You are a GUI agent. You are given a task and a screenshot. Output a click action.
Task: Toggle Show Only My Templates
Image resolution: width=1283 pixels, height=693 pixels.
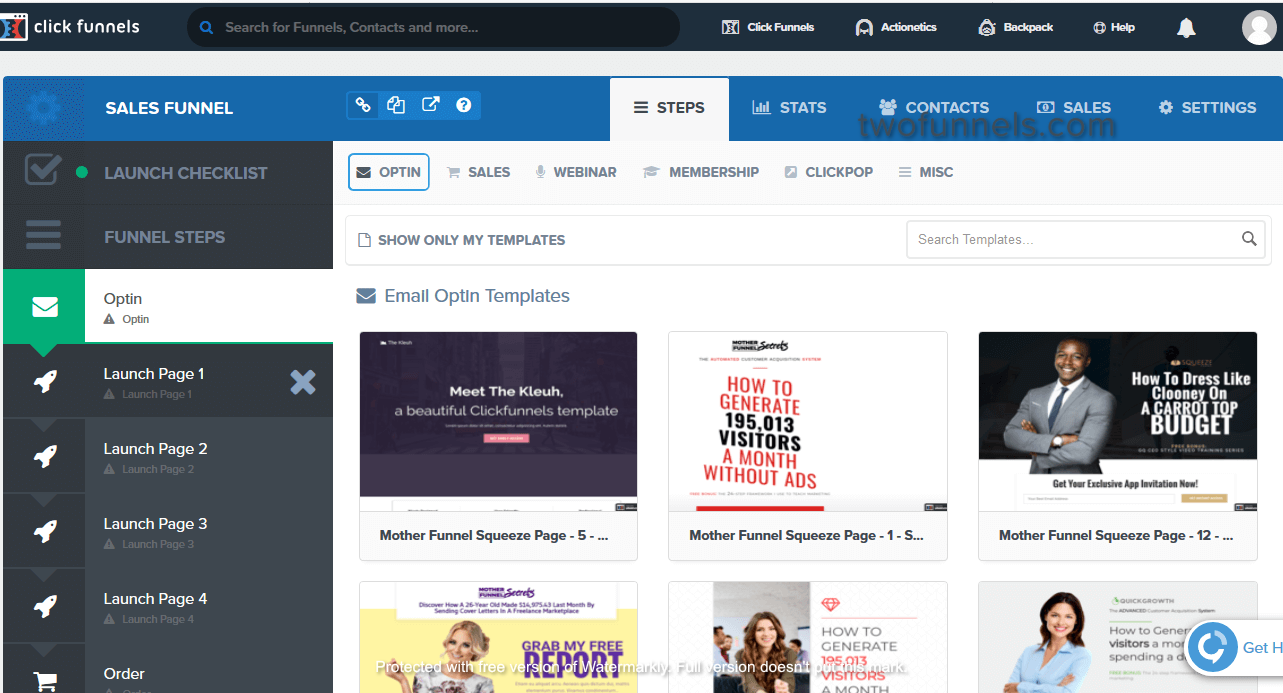coord(462,240)
